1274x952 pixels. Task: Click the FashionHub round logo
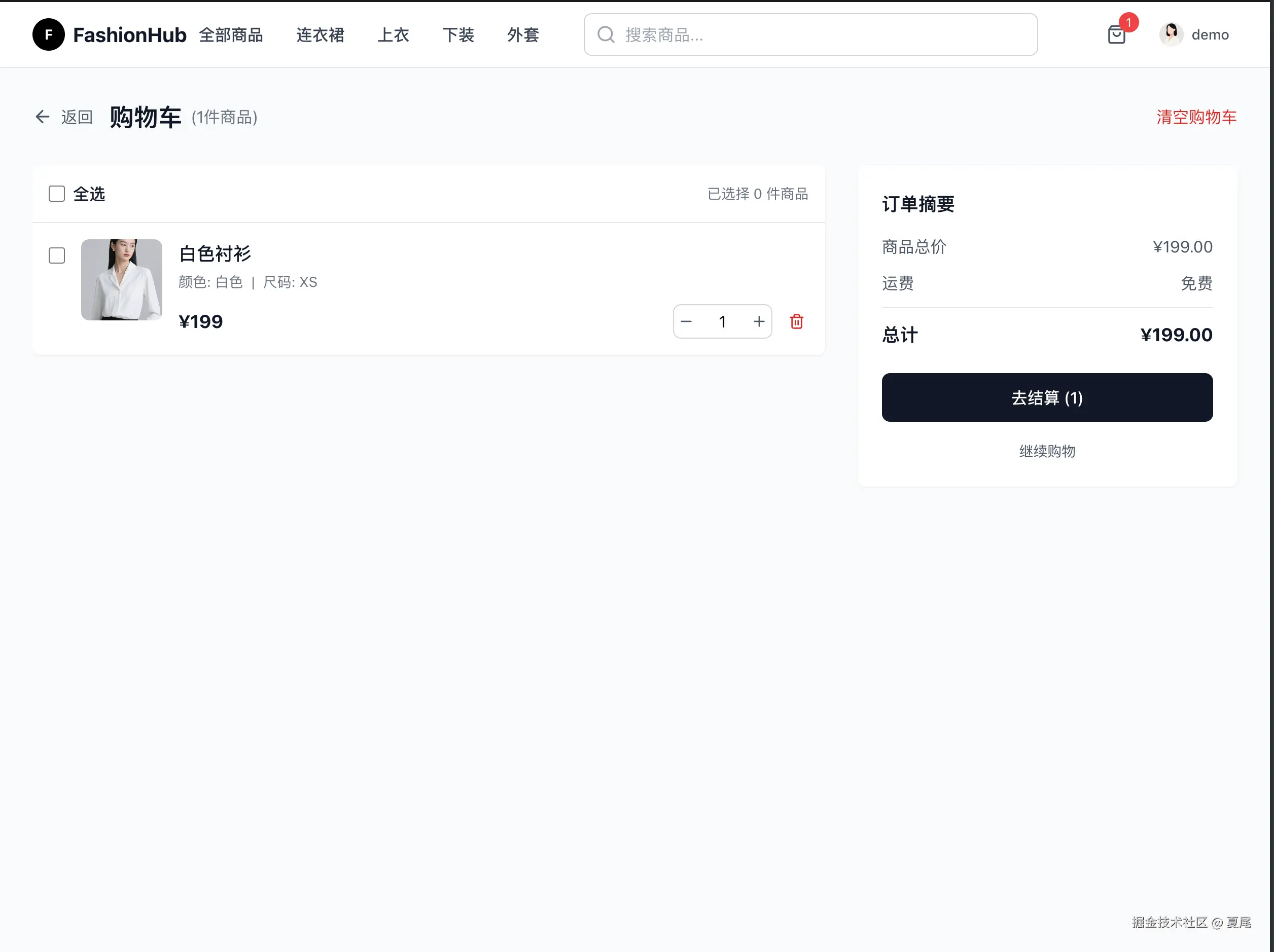(x=48, y=34)
